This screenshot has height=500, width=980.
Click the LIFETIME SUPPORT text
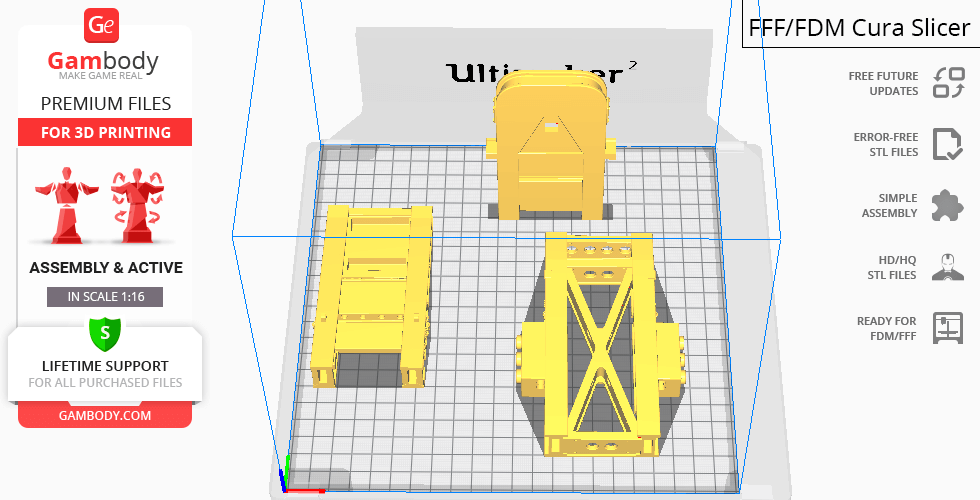pos(105,366)
